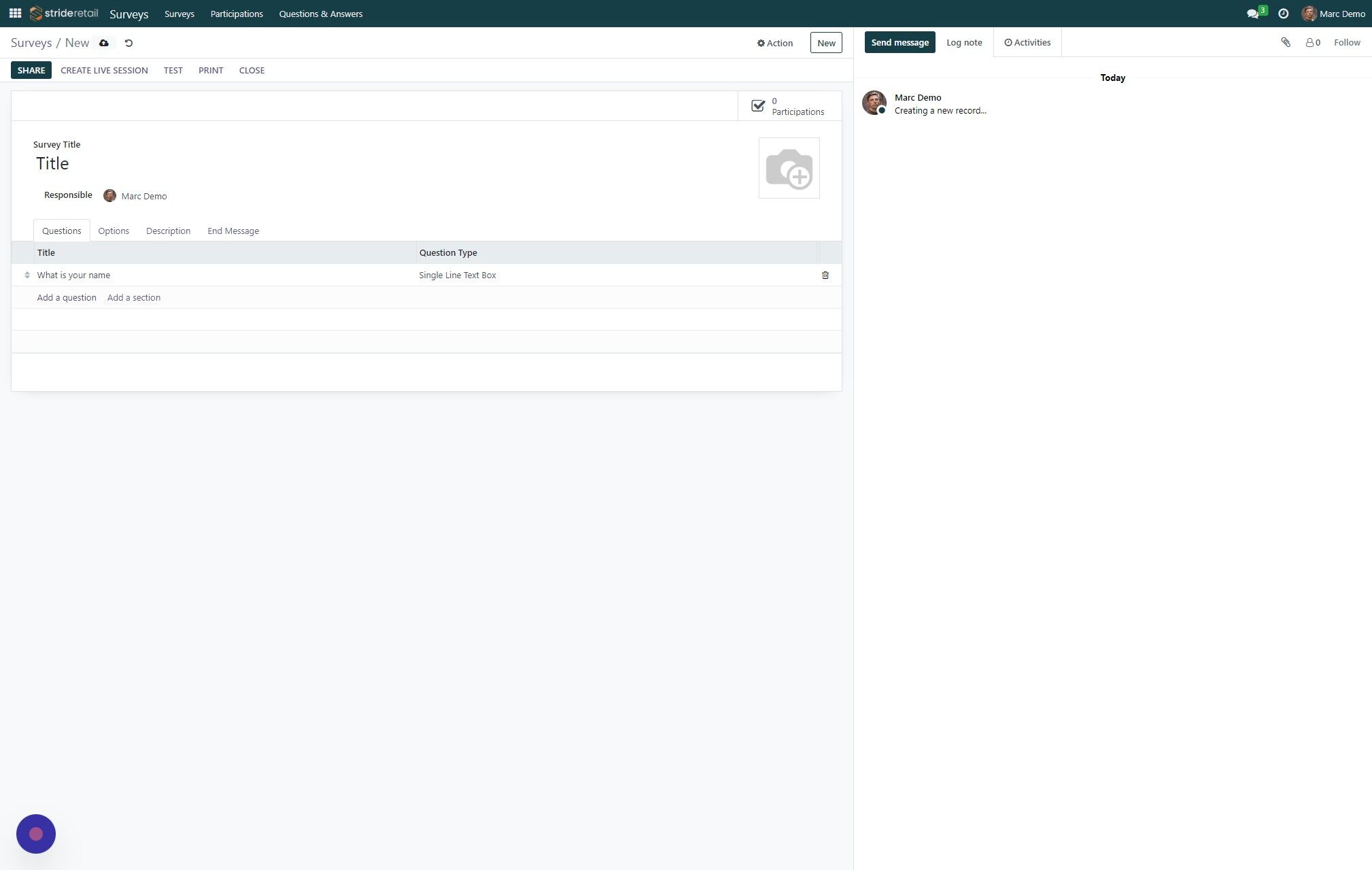
Task: Open Questions & Answers menu
Action: (x=321, y=14)
